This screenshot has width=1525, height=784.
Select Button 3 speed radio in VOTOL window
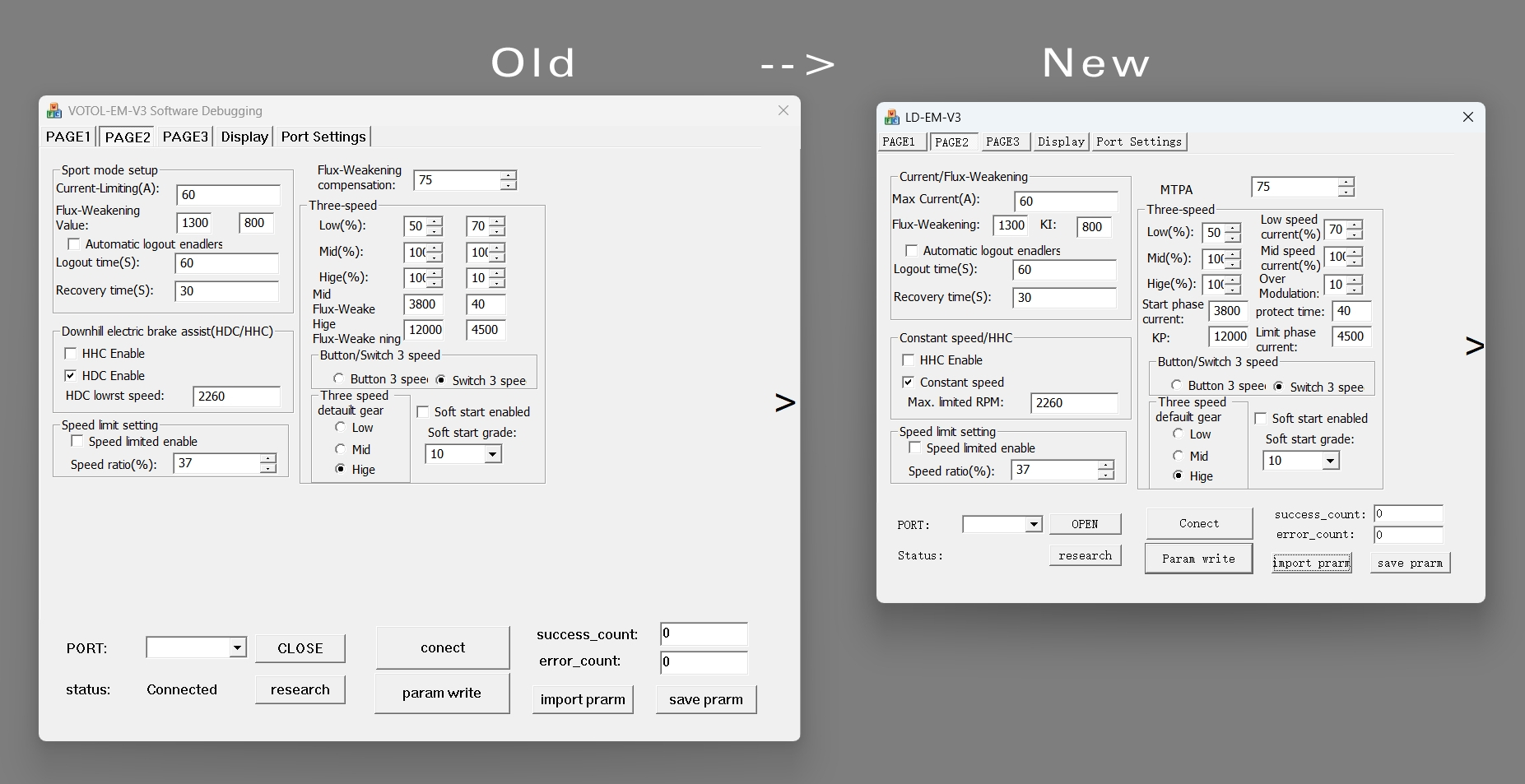point(339,379)
